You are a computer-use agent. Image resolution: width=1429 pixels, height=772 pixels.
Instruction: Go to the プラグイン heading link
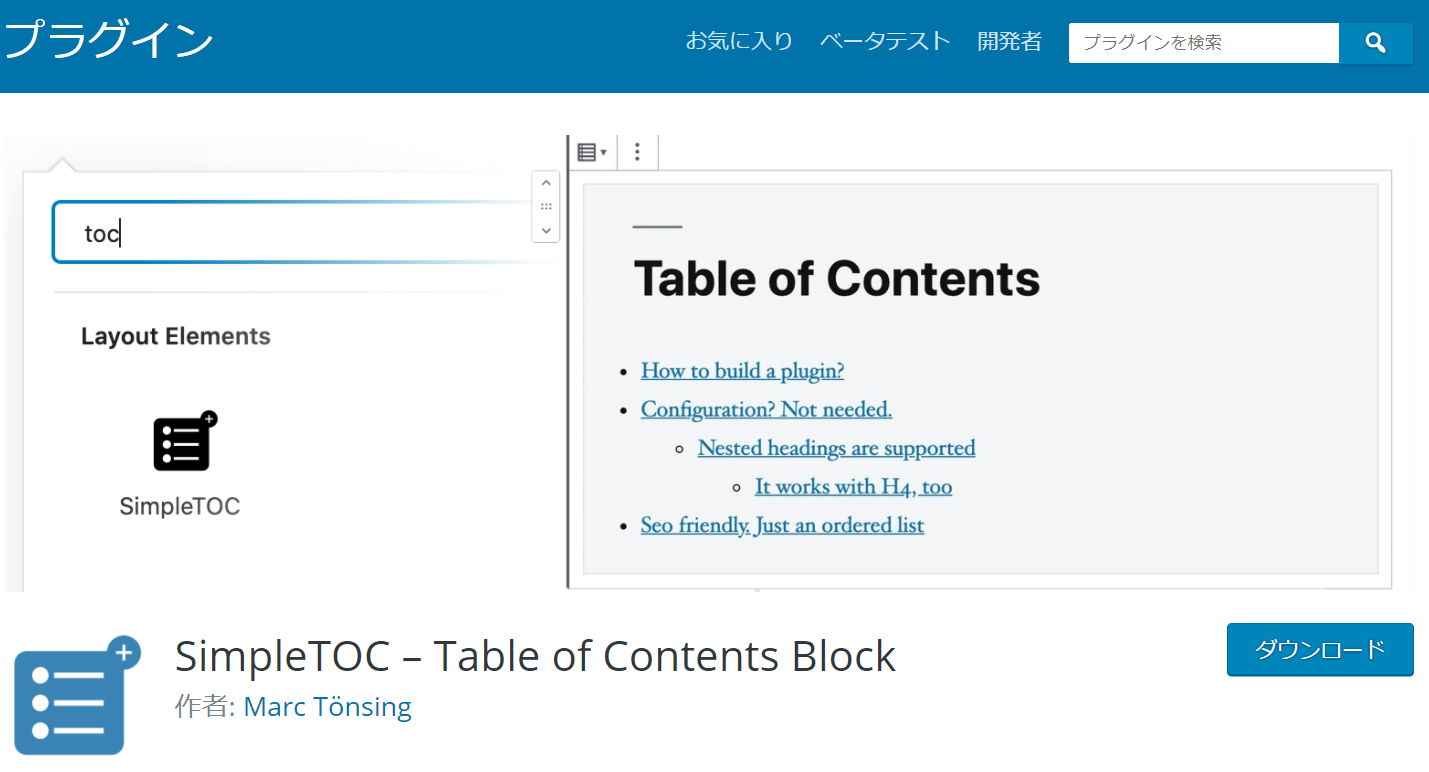109,41
